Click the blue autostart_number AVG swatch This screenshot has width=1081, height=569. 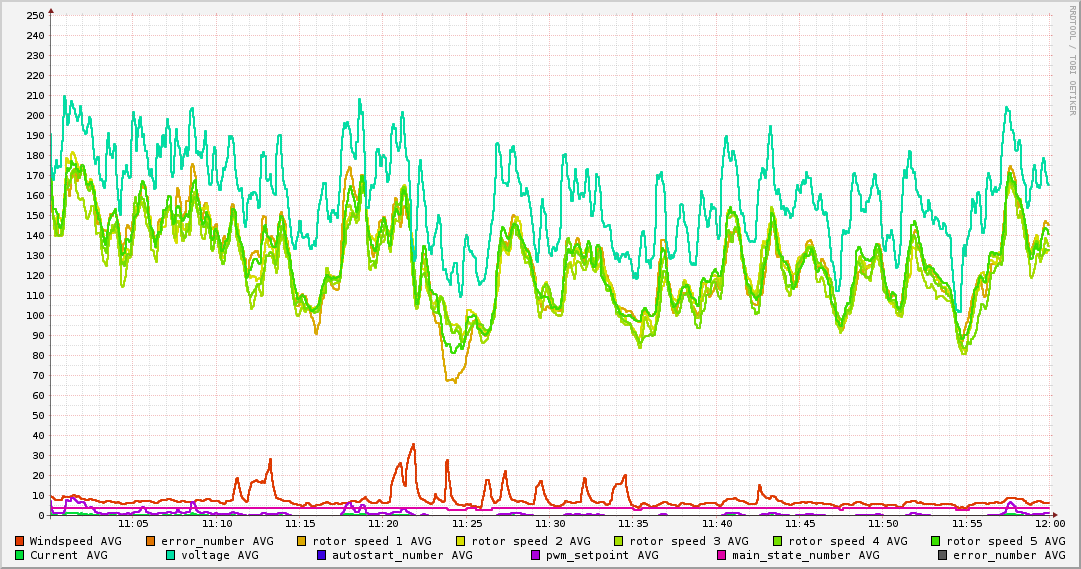tap(321, 555)
